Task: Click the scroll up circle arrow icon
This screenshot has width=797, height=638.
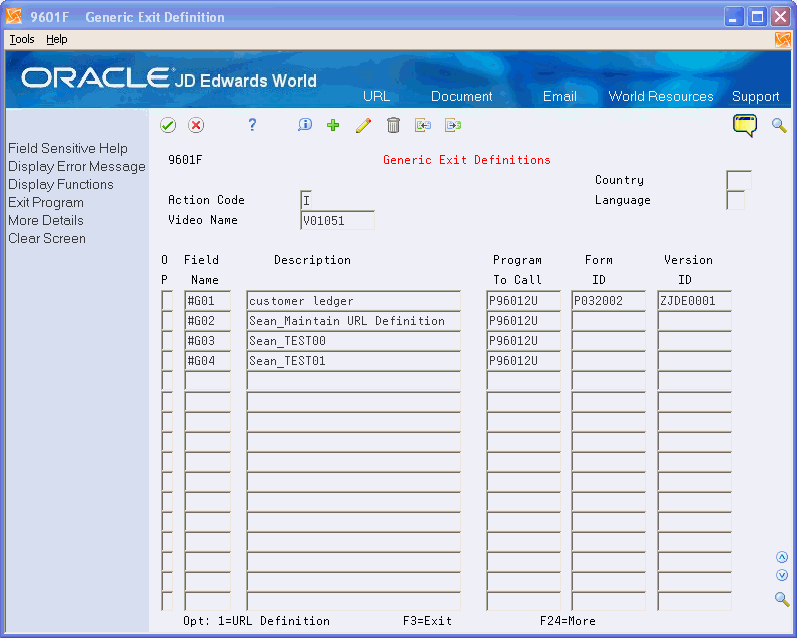Action: [782, 557]
